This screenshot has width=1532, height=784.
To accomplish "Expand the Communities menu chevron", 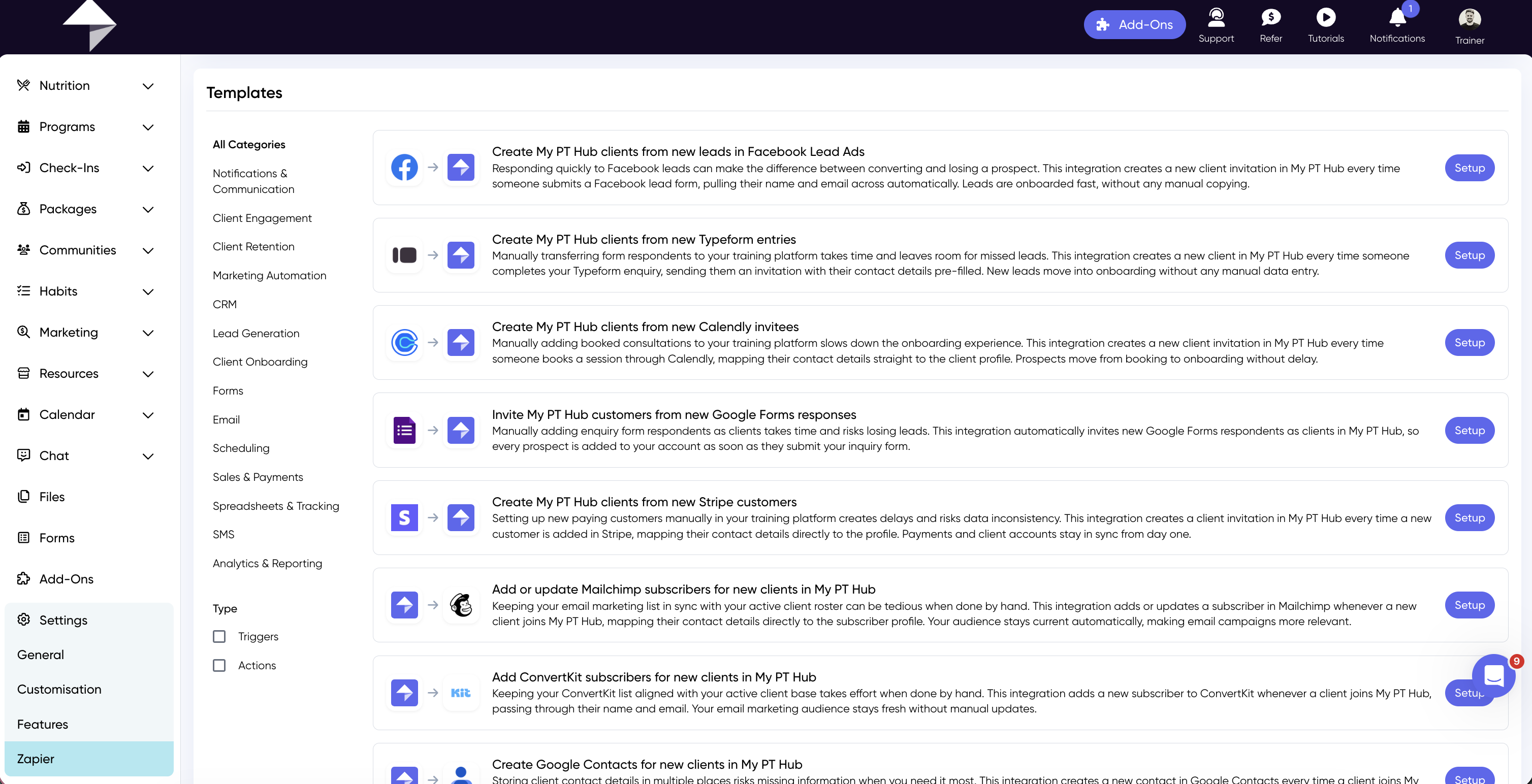I will 148,250.
